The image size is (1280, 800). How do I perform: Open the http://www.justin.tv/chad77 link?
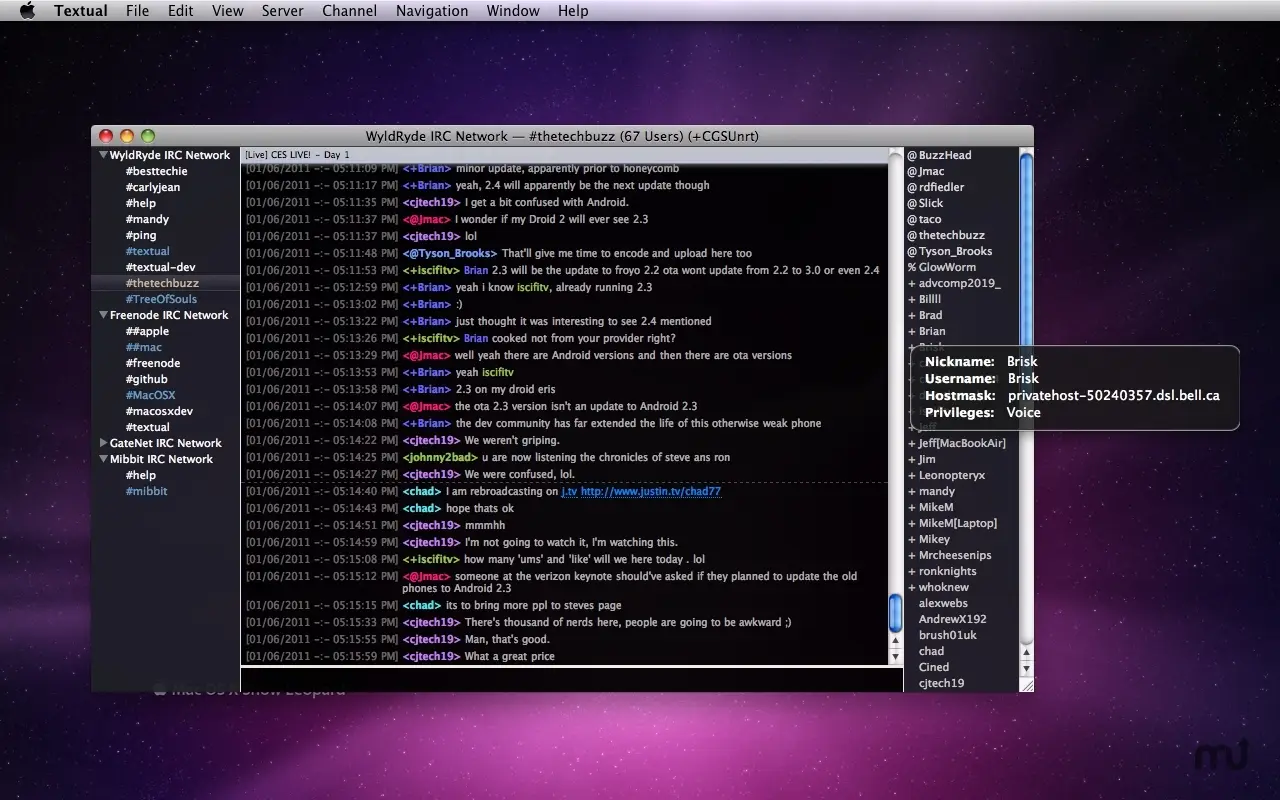651,491
